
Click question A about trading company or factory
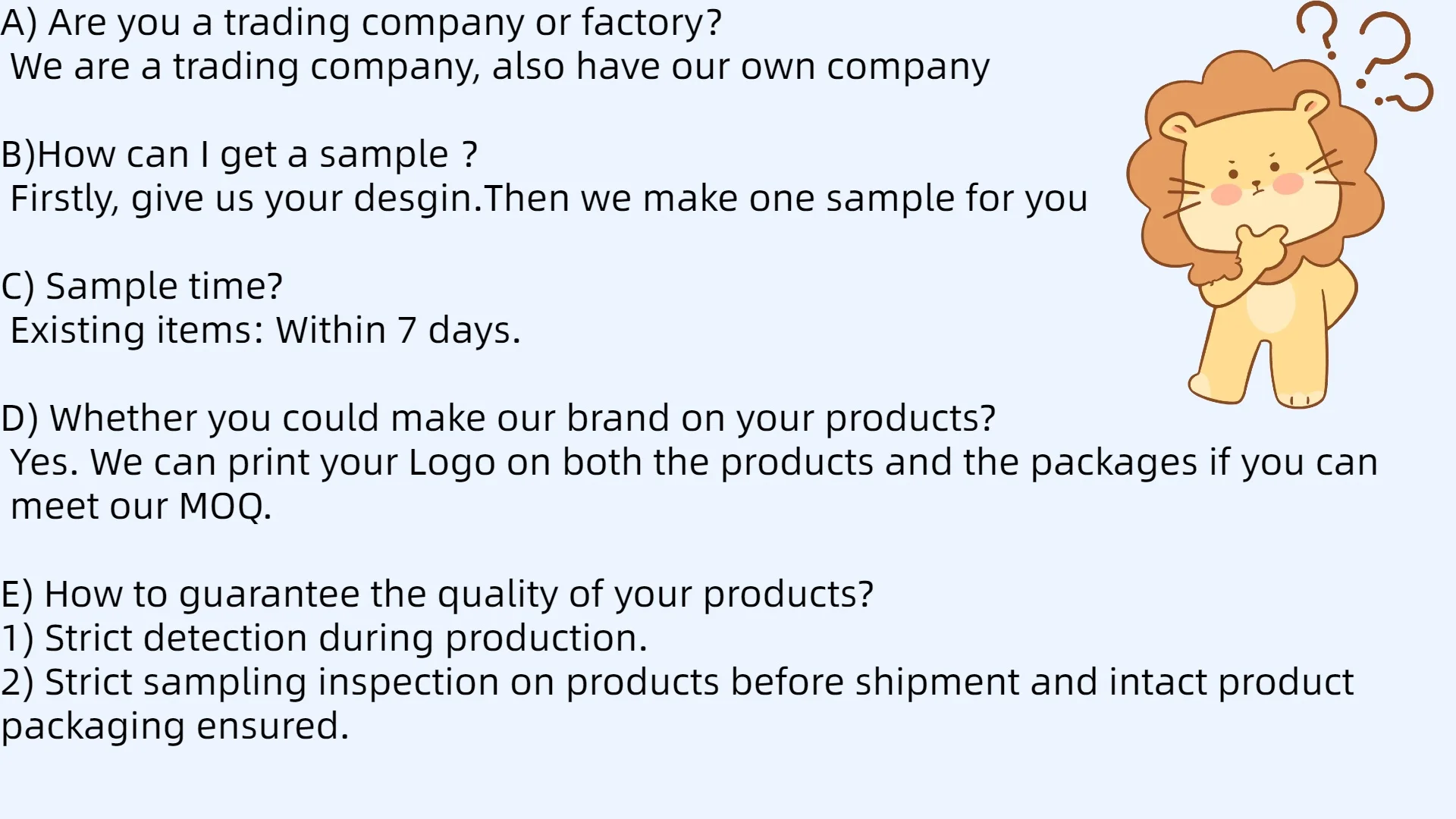(361, 23)
